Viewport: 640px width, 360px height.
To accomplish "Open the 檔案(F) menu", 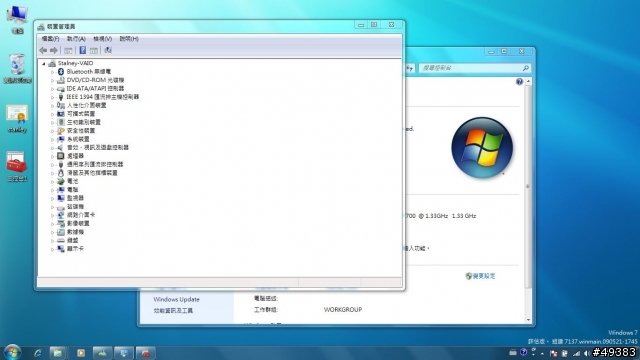I will click(x=51, y=39).
